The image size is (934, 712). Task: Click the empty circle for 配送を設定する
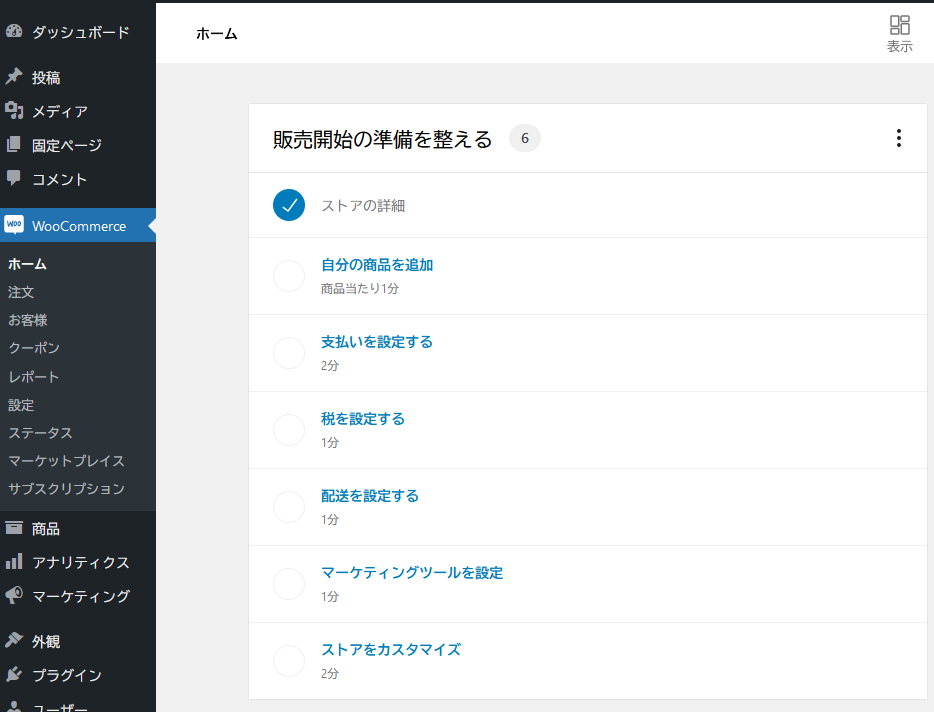[289, 506]
